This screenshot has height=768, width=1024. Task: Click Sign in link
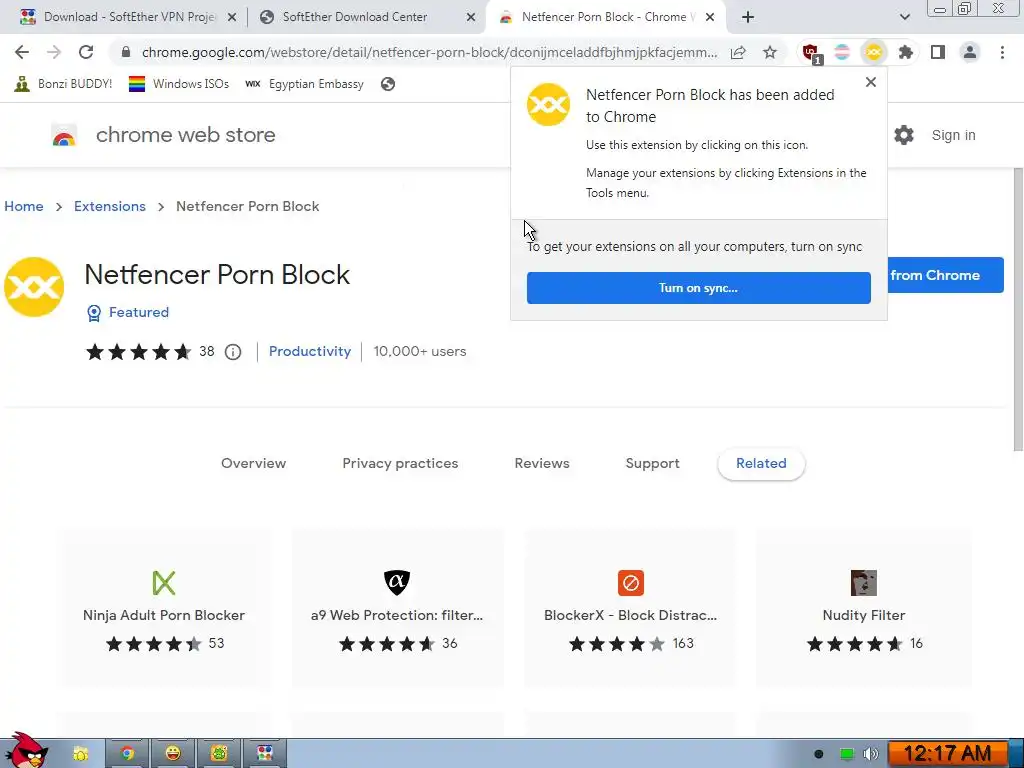953,135
